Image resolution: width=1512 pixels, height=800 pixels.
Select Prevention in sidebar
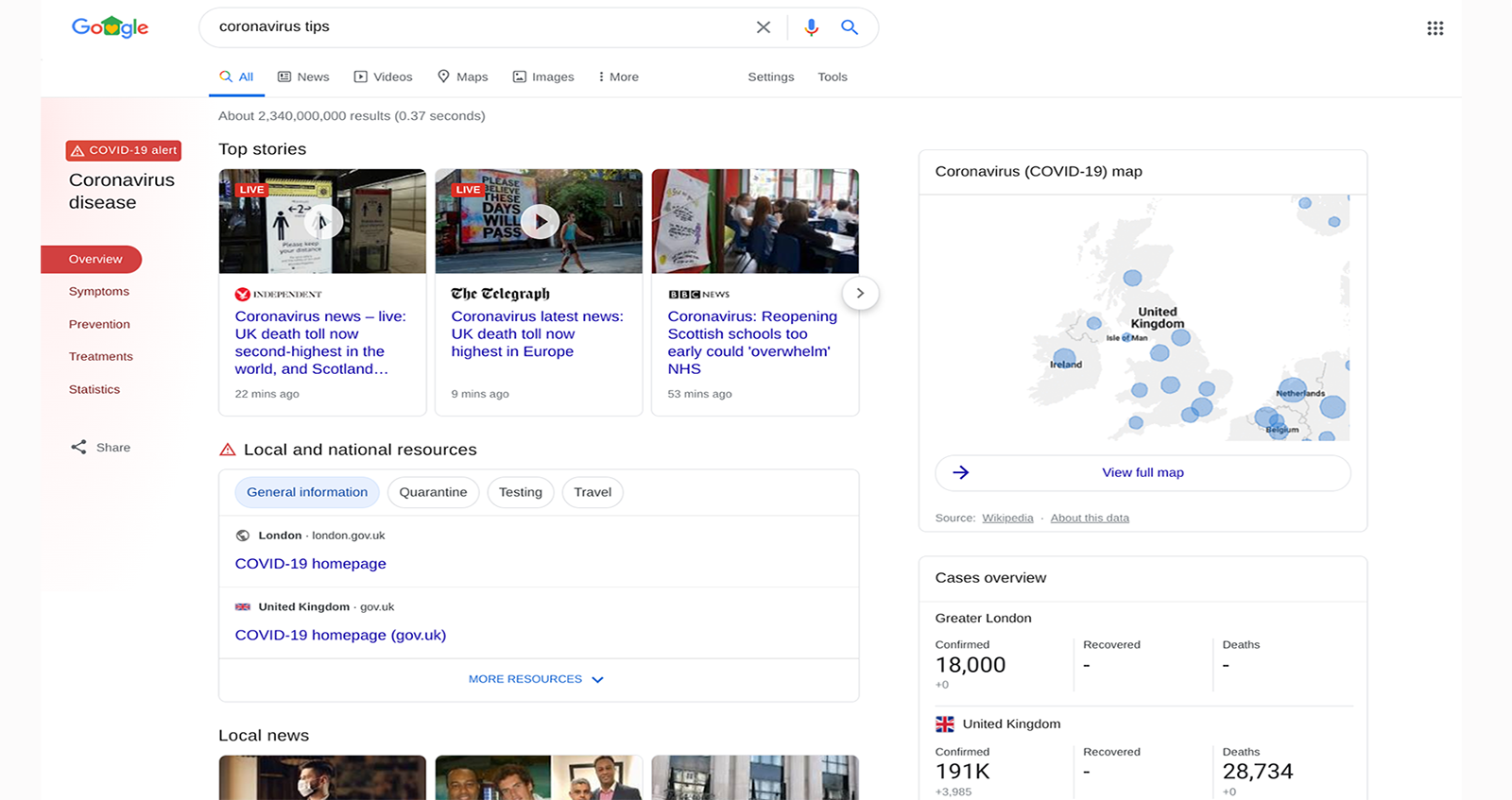99,324
